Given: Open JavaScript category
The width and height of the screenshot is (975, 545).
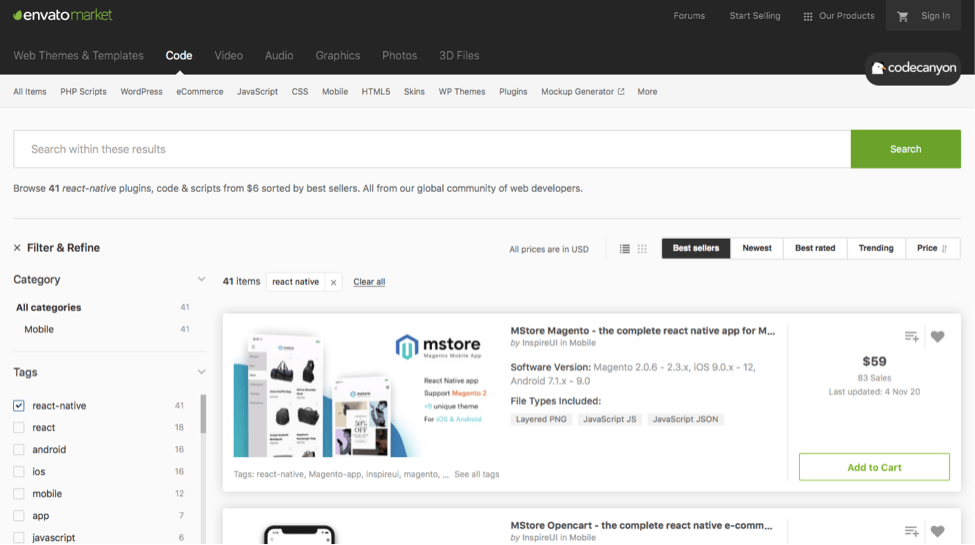Looking at the screenshot, I should 257,91.
